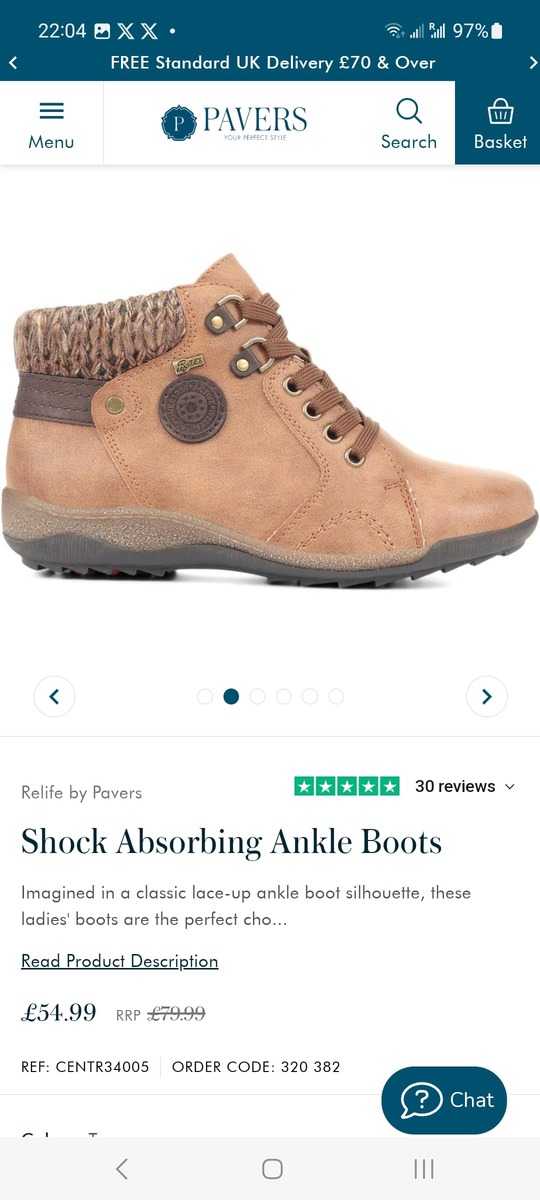Viewport: 540px width, 1200px height.
Task: Tap the Relife by Pavers brand
Action: pyautogui.click(x=81, y=792)
